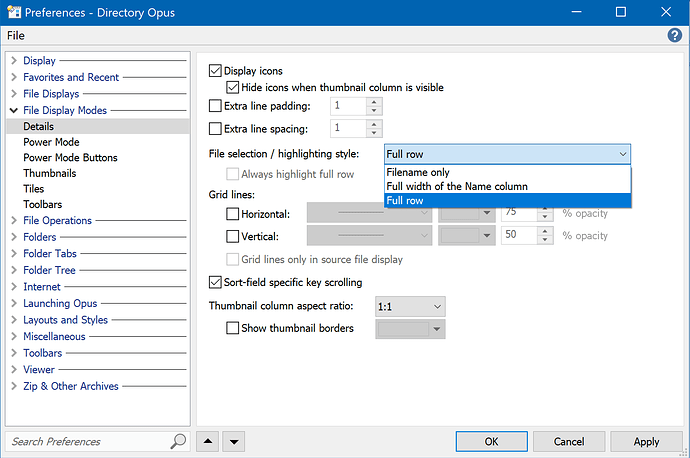Expand the File Operations category
Image resolution: width=690 pixels, height=458 pixels.
point(14,220)
